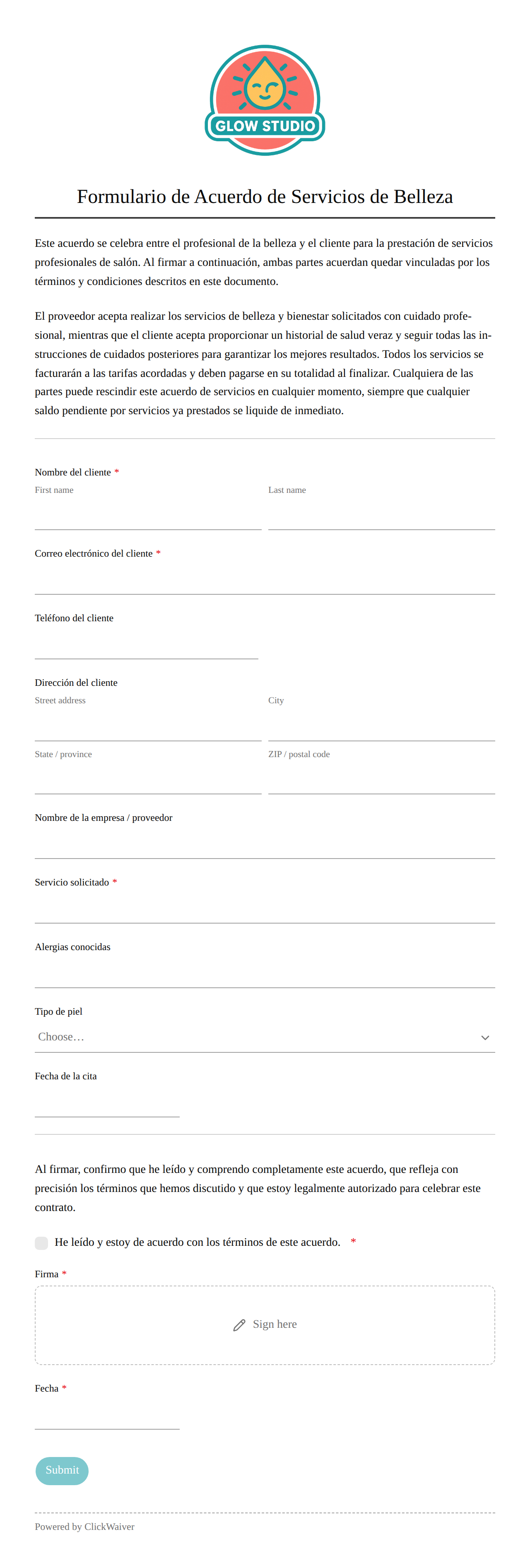Click the Glow Studio logo
The width and height of the screenshot is (530, 1568).
click(x=265, y=100)
